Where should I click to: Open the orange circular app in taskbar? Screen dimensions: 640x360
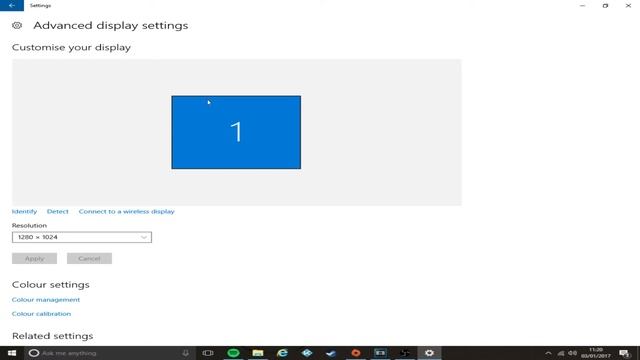pos(356,353)
